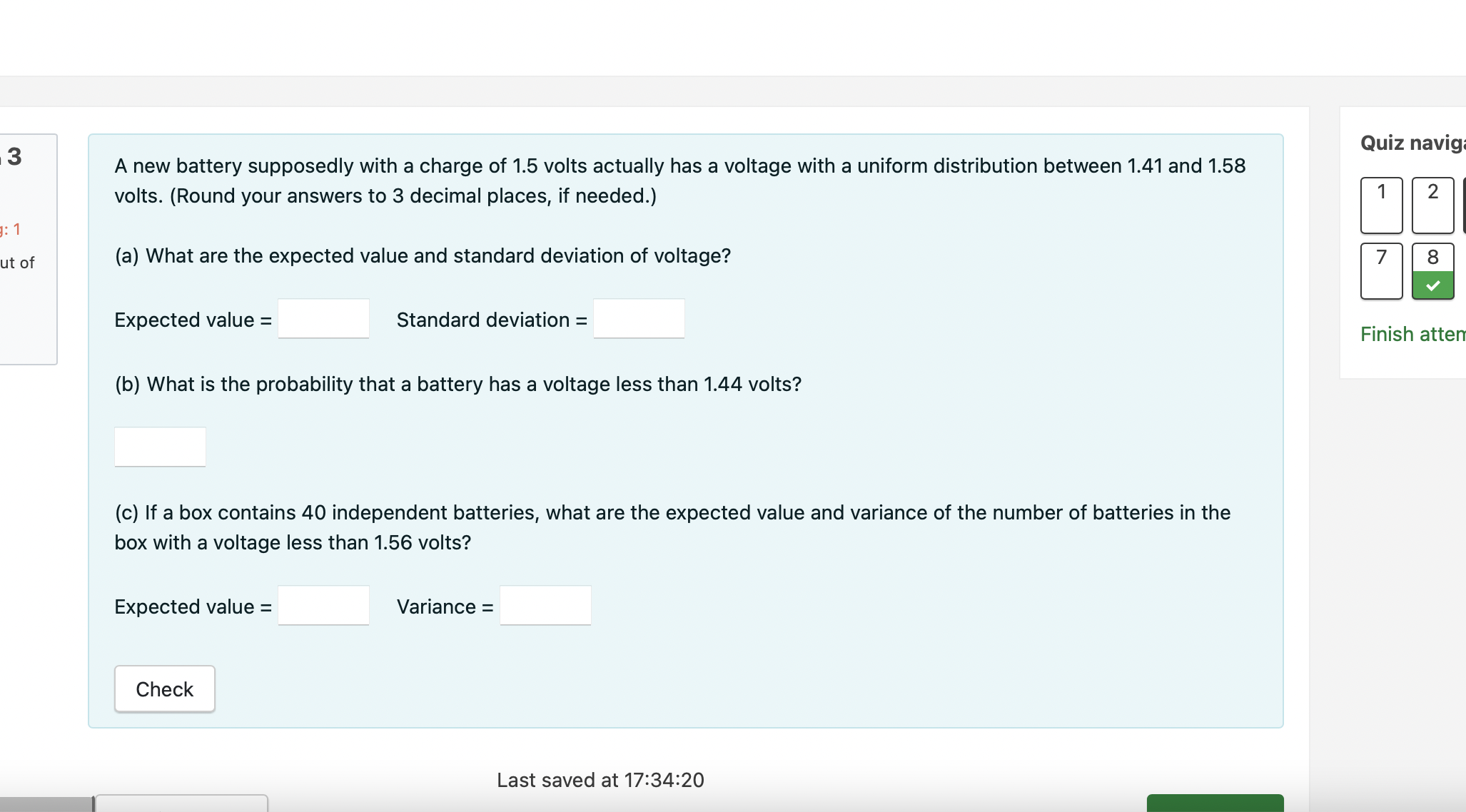Select the probability answer box for part (b)
The height and width of the screenshot is (812, 1466).
[x=160, y=446]
